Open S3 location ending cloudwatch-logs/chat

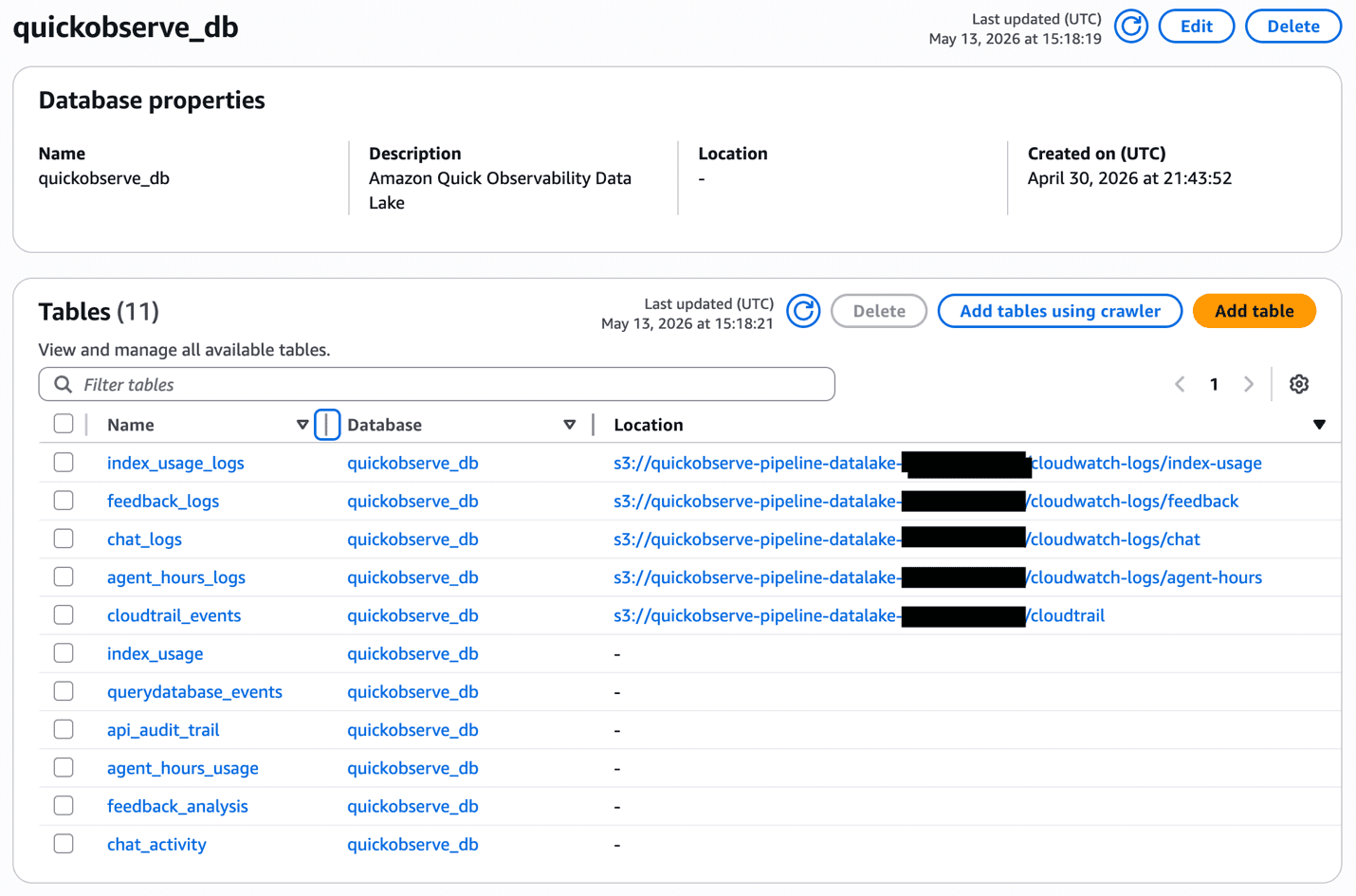907,539
